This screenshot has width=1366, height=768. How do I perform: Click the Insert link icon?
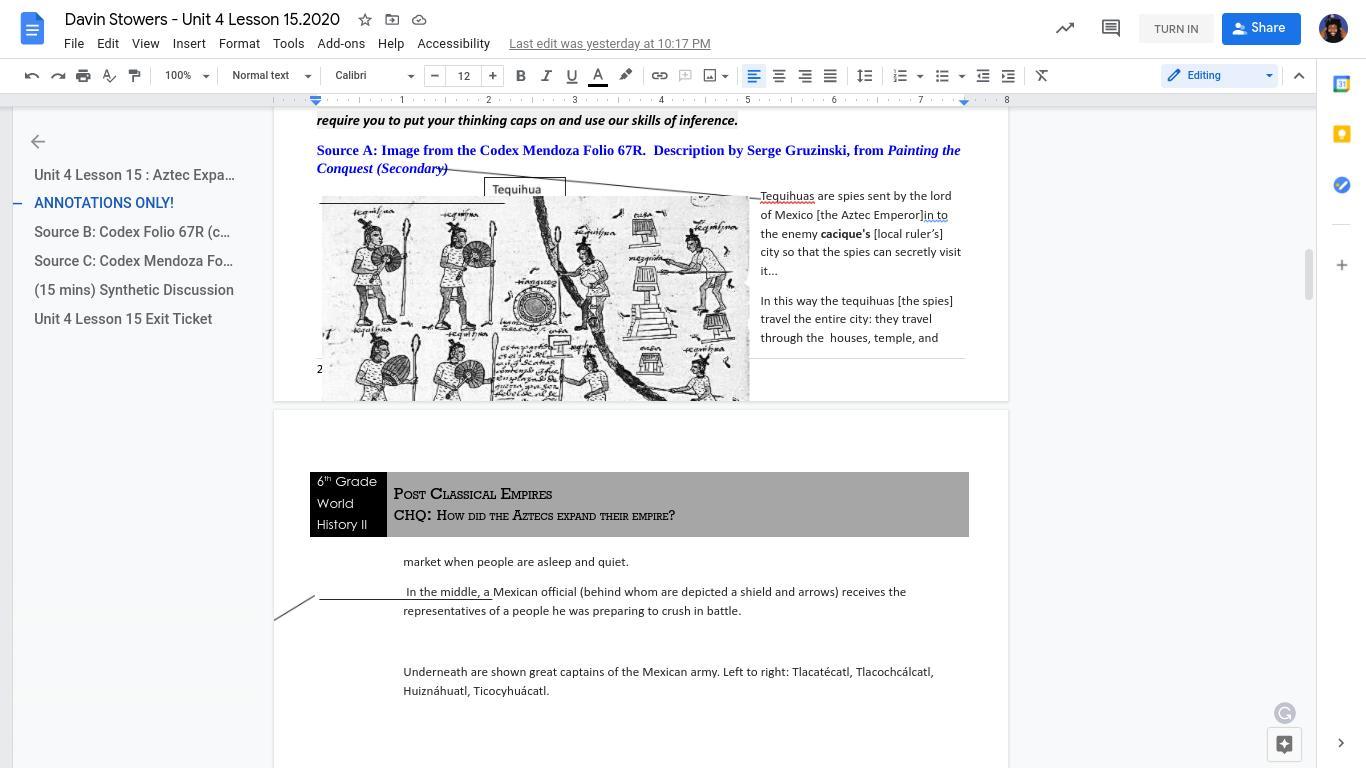coord(659,76)
